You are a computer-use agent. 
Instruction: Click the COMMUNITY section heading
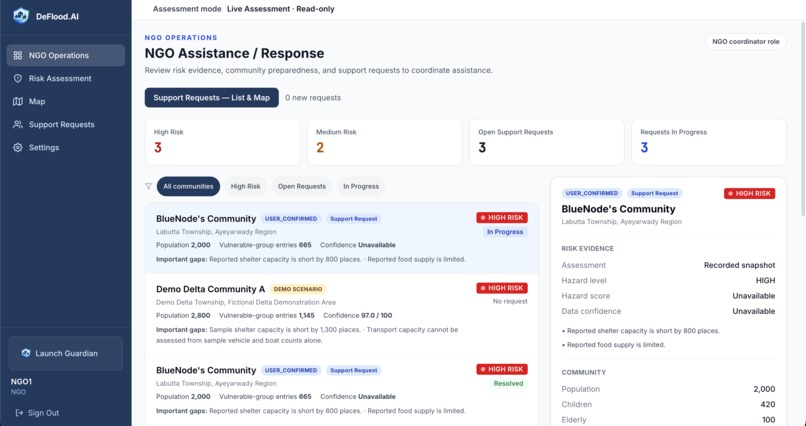click(x=583, y=373)
